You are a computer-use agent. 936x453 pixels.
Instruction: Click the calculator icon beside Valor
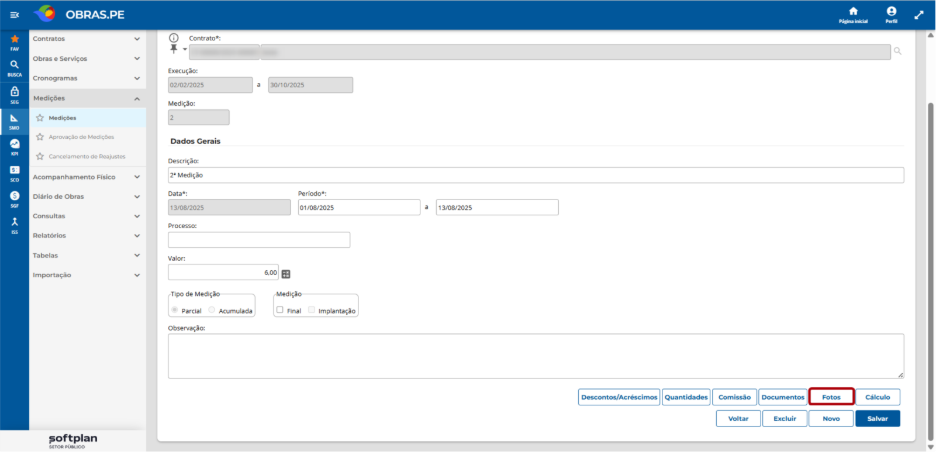click(x=286, y=273)
